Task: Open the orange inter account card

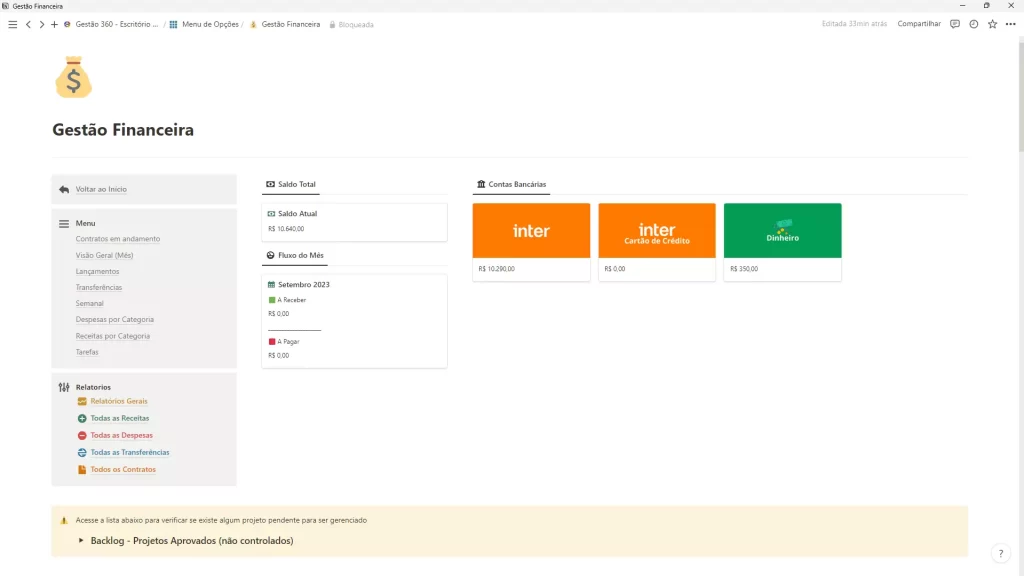Action: [531, 242]
